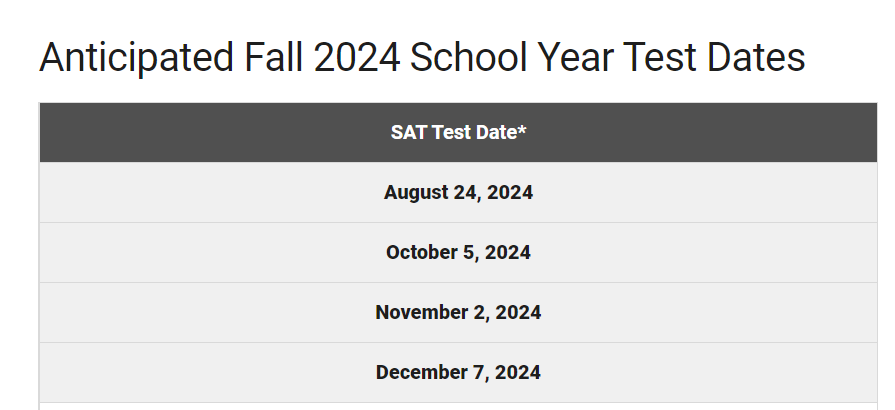The height and width of the screenshot is (410, 895).
Task: Click the SAT Test Date* column header
Action: pyautogui.click(x=458, y=132)
